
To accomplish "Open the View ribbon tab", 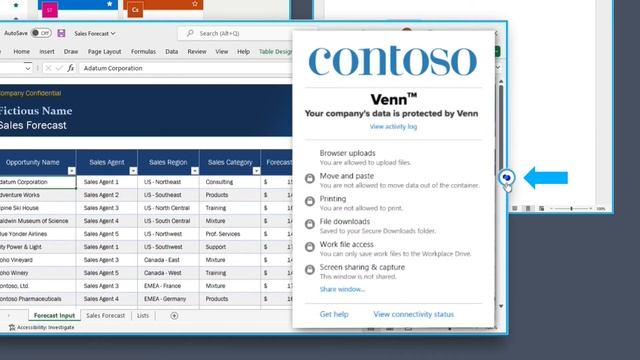I will (222, 51).
